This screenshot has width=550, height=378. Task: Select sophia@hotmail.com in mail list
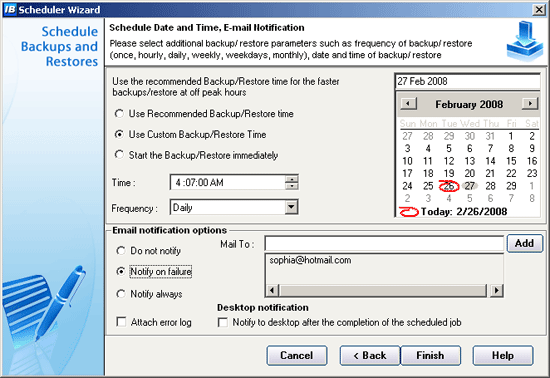310,260
